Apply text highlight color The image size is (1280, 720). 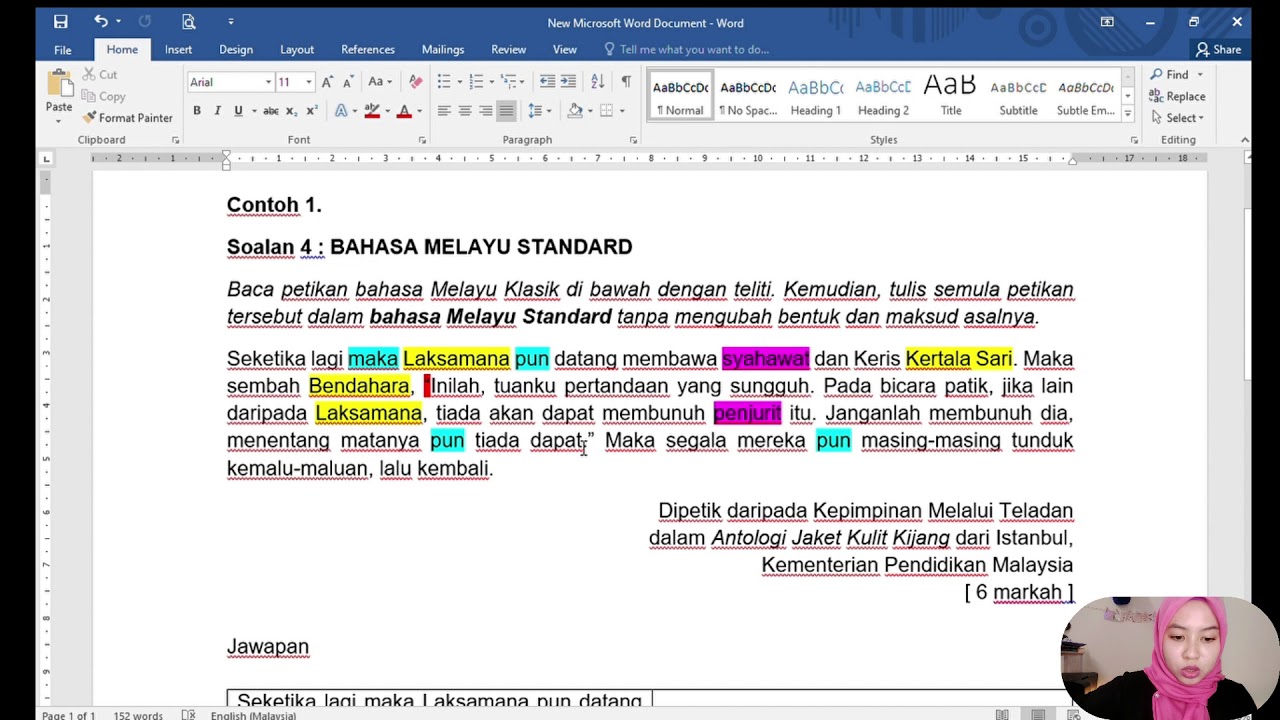tap(372, 111)
